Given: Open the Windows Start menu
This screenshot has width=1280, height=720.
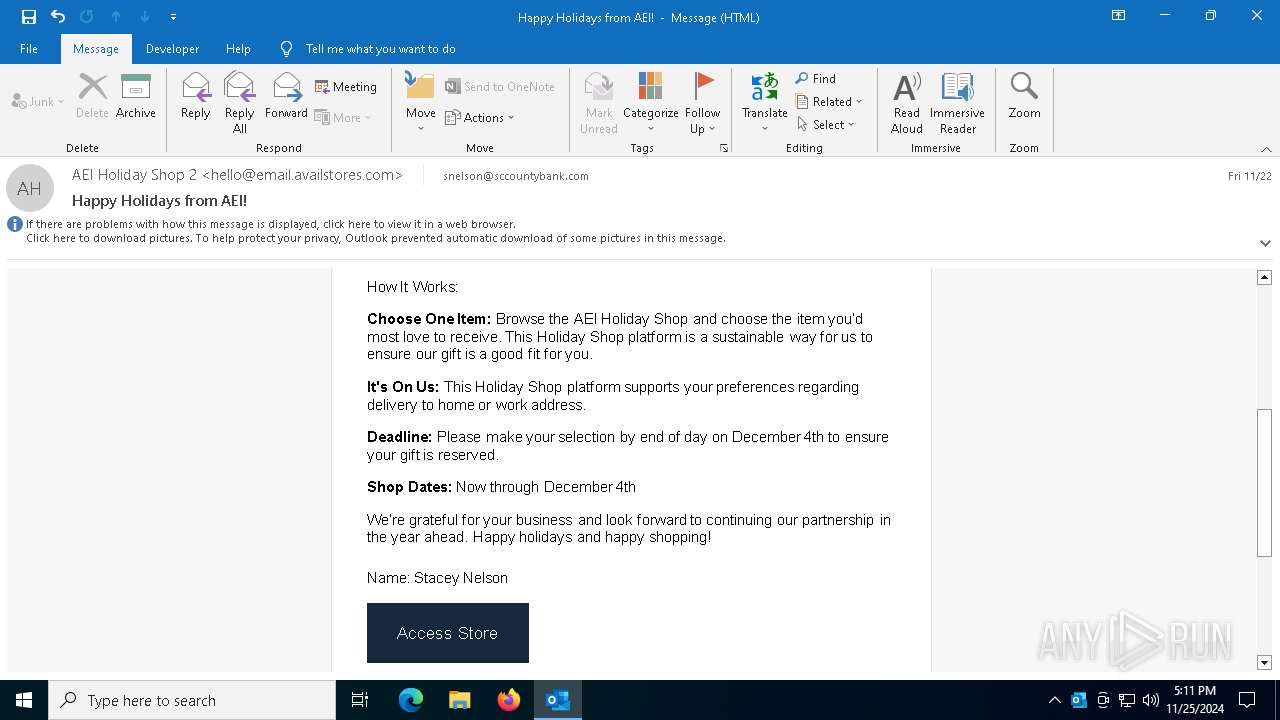Looking at the screenshot, I should [24, 700].
